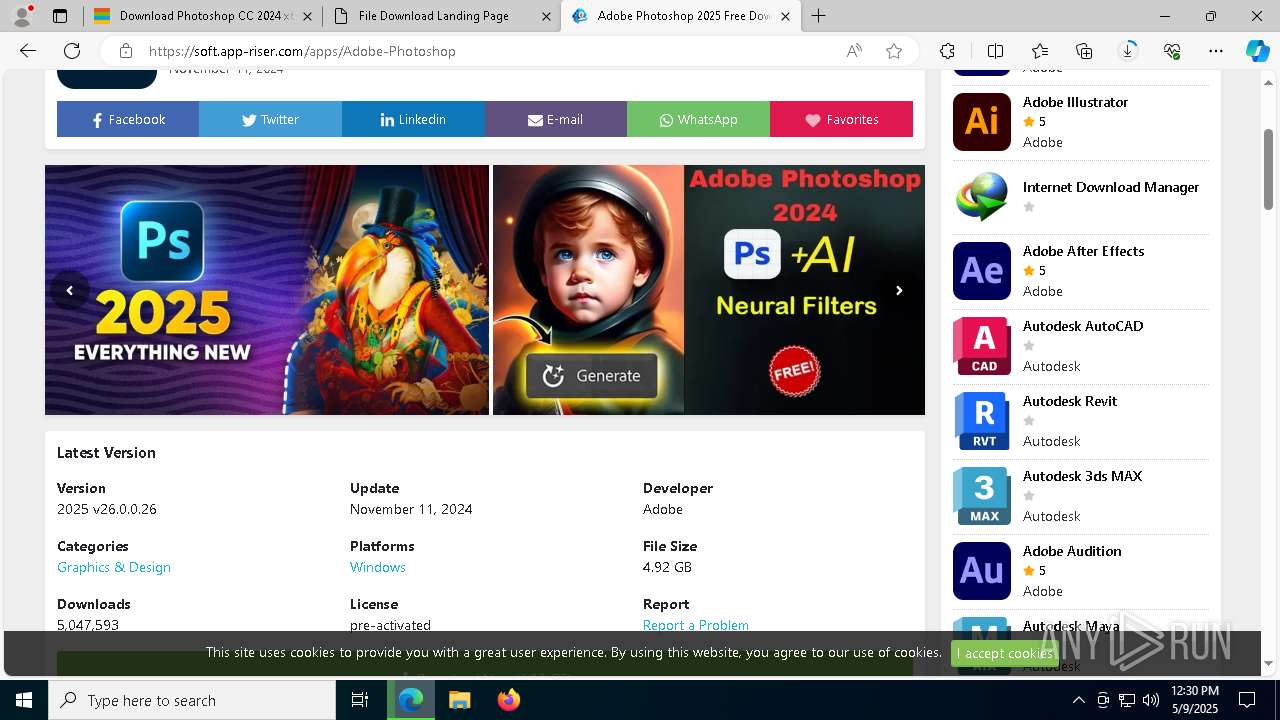Add to Favorites with pink button
1280x720 pixels.
point(841,119)
